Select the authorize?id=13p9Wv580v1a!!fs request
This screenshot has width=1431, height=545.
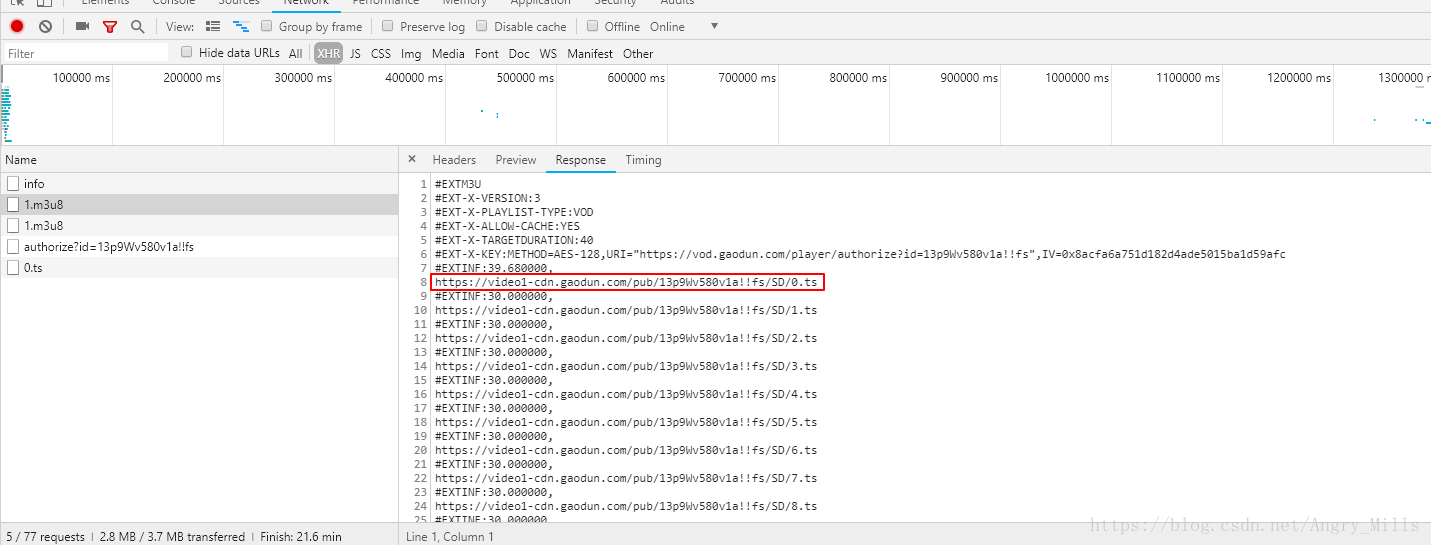tap(199, 247)
